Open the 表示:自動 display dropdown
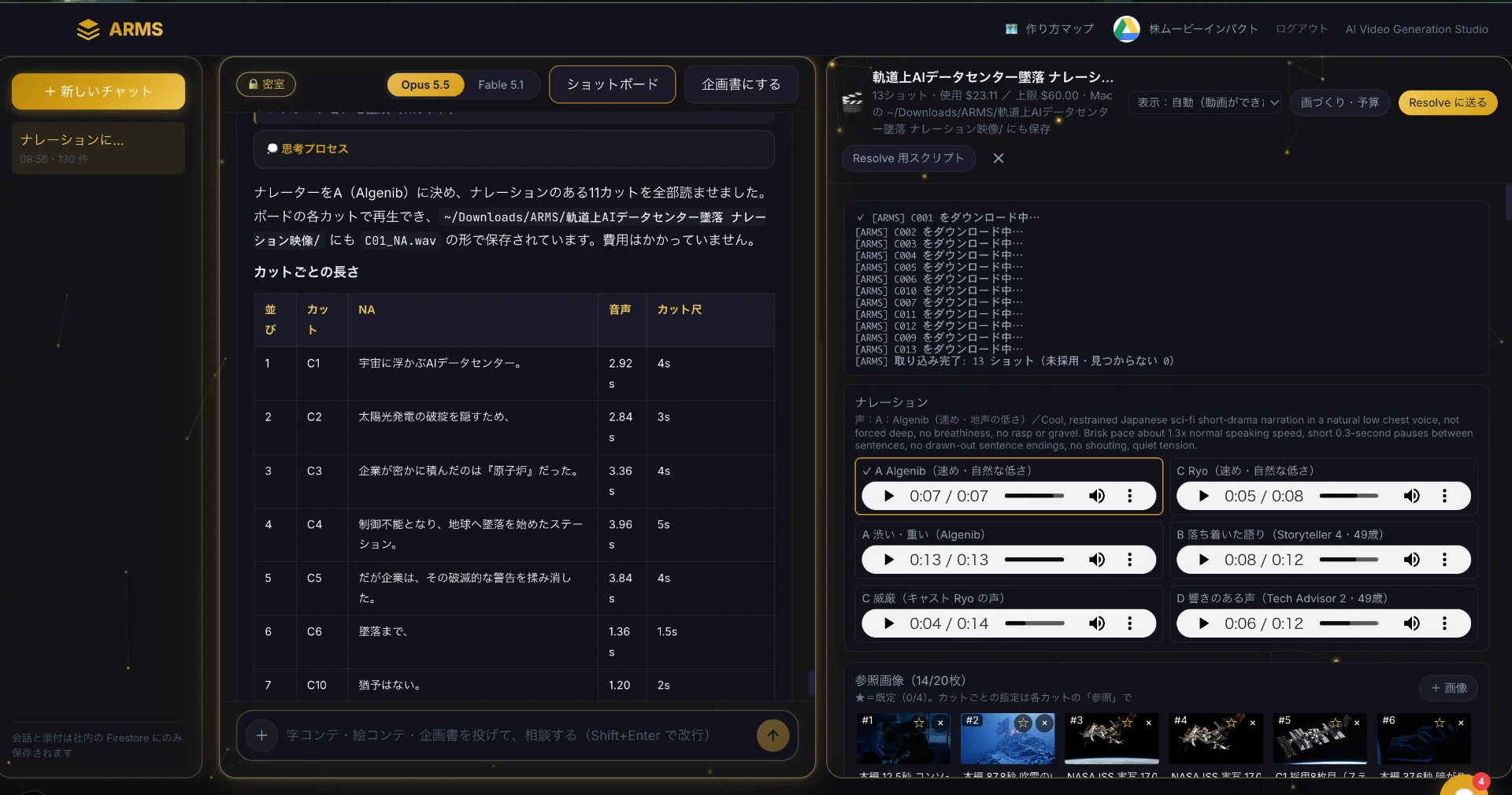The width and height of the screenshot is (1512, 795). (1207, 102)
